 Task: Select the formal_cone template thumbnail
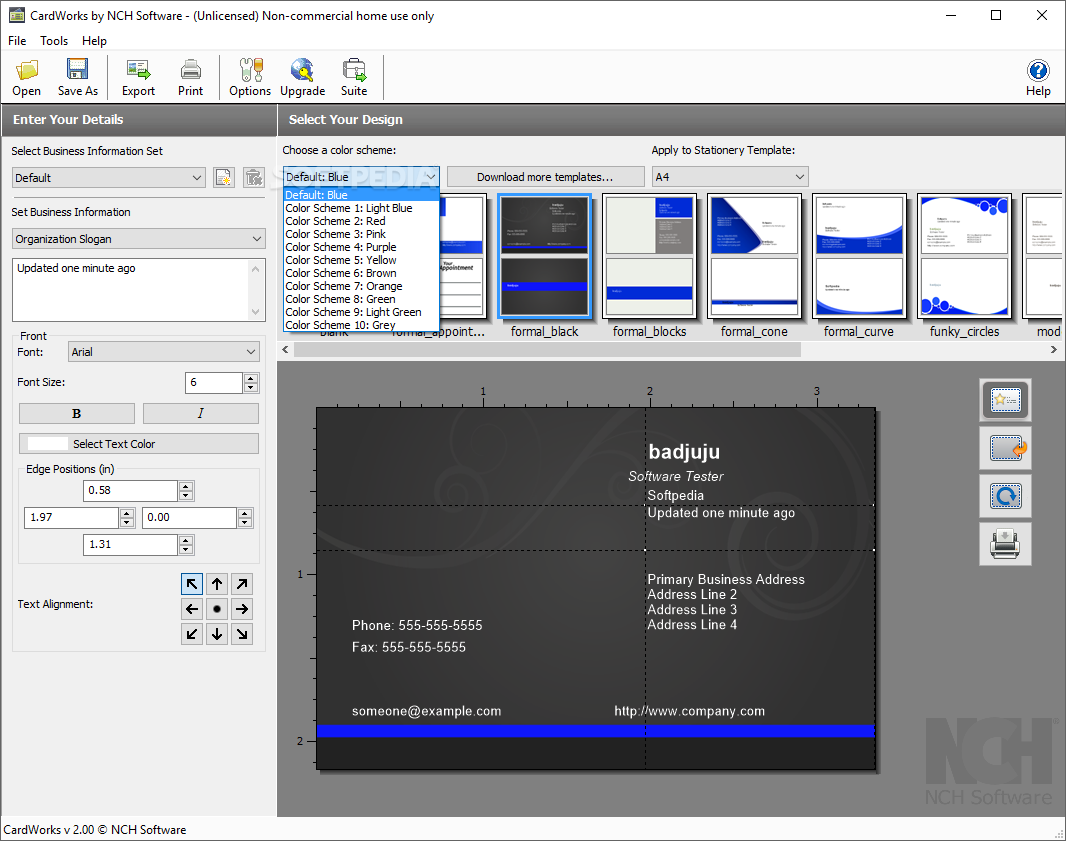click(x=755, y=256)
